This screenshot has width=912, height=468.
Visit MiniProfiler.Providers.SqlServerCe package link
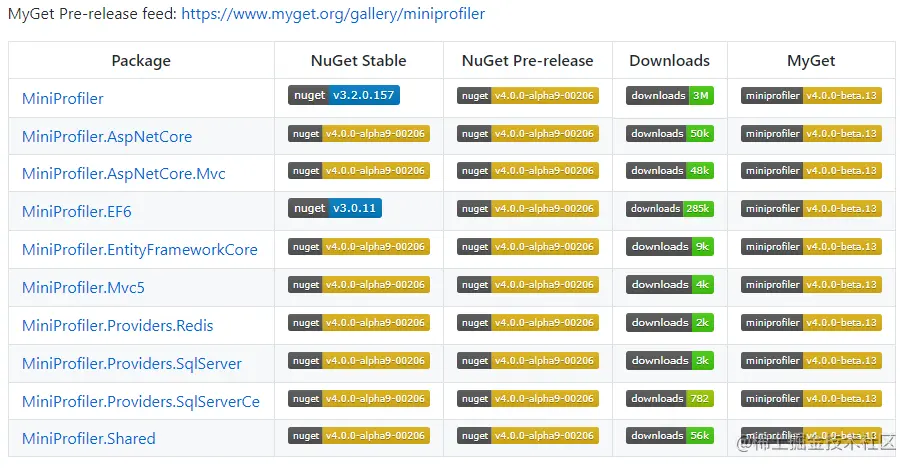pos(141,401)
